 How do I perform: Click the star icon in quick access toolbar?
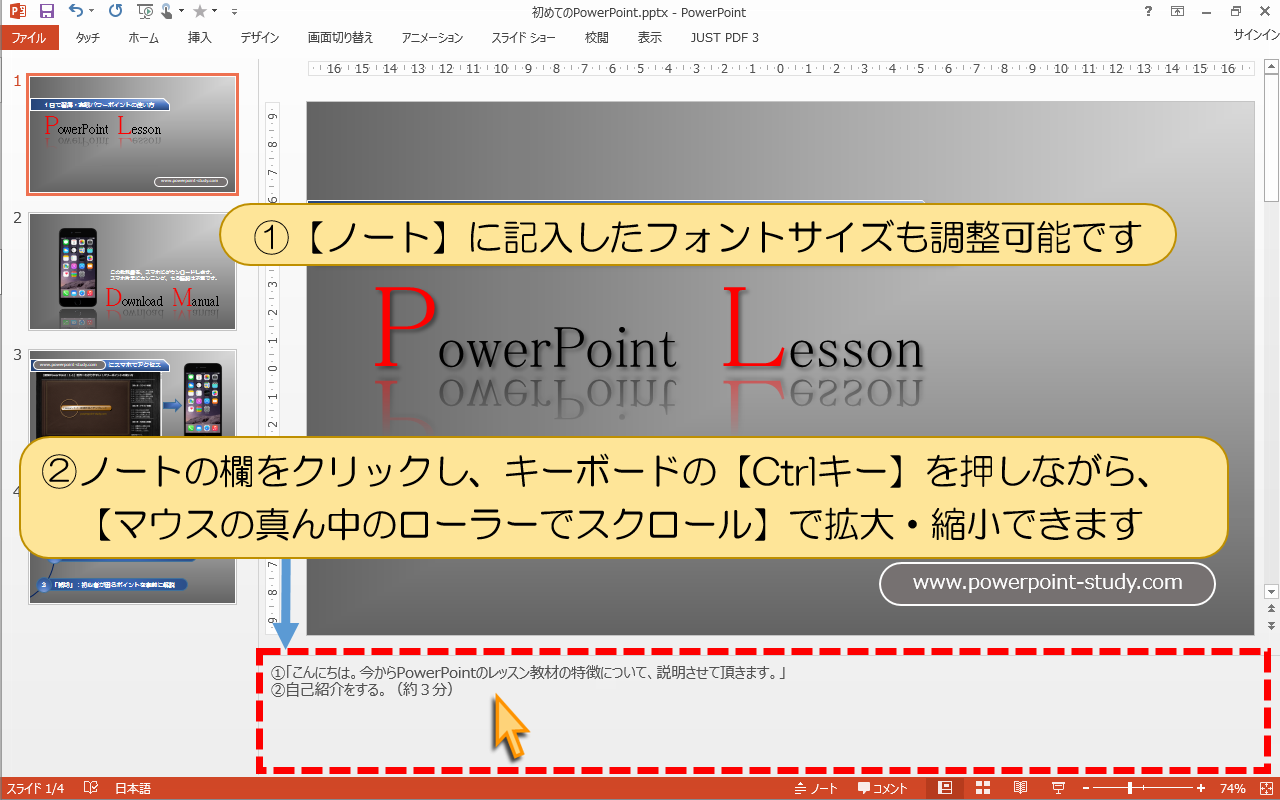point(200,12)
